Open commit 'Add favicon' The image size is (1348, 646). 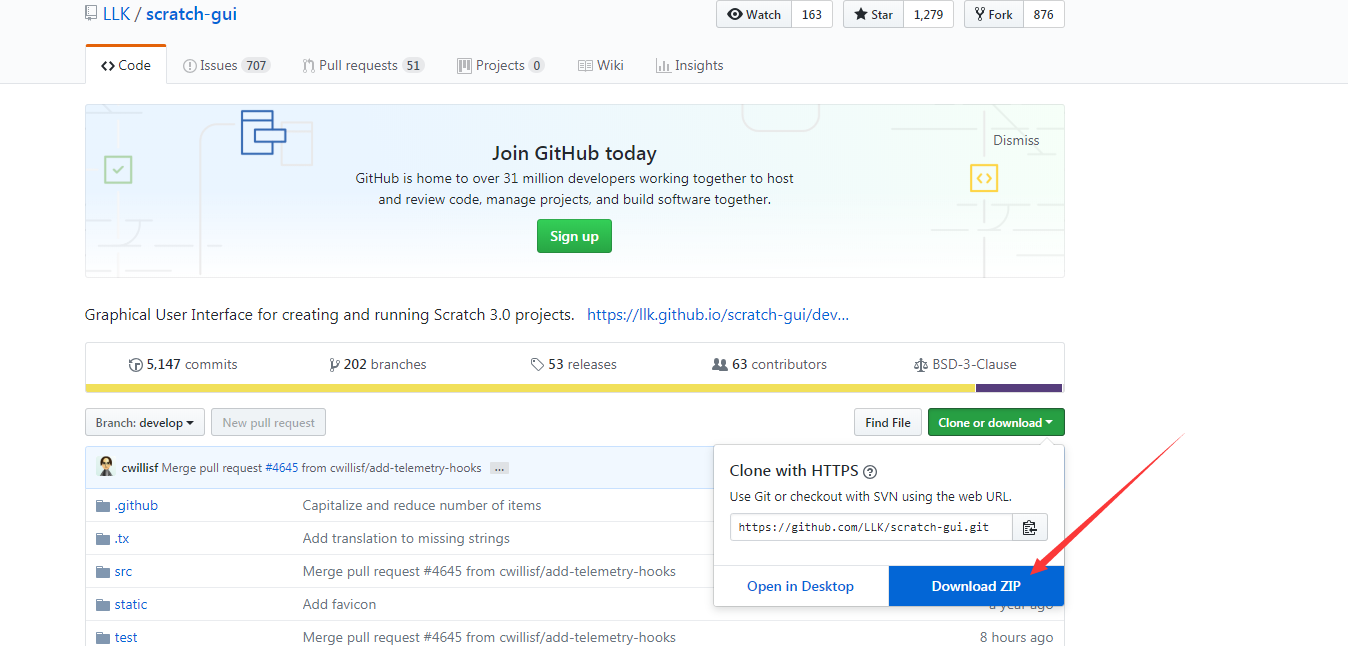(x=340, y=604)
